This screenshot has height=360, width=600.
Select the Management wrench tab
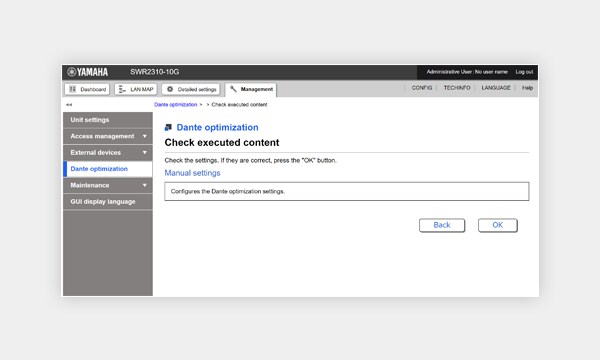(251, 90)
